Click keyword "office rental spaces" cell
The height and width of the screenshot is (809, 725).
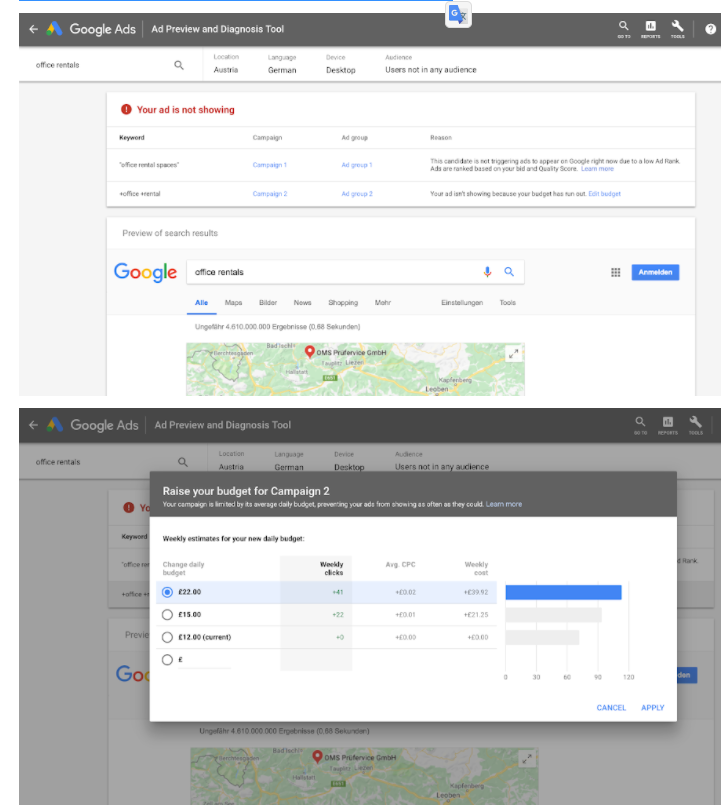tap(149, 165)
